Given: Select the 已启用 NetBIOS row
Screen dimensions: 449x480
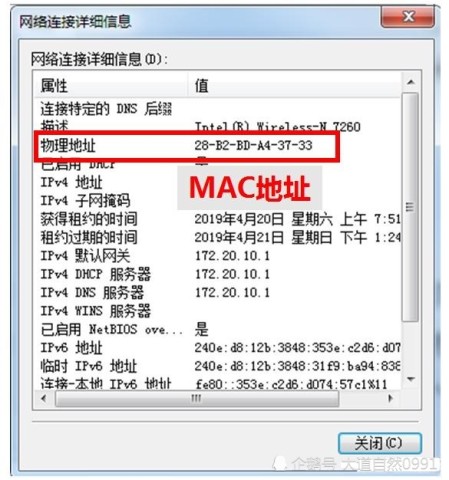Looking at the screenshot, I should point(218,329).
